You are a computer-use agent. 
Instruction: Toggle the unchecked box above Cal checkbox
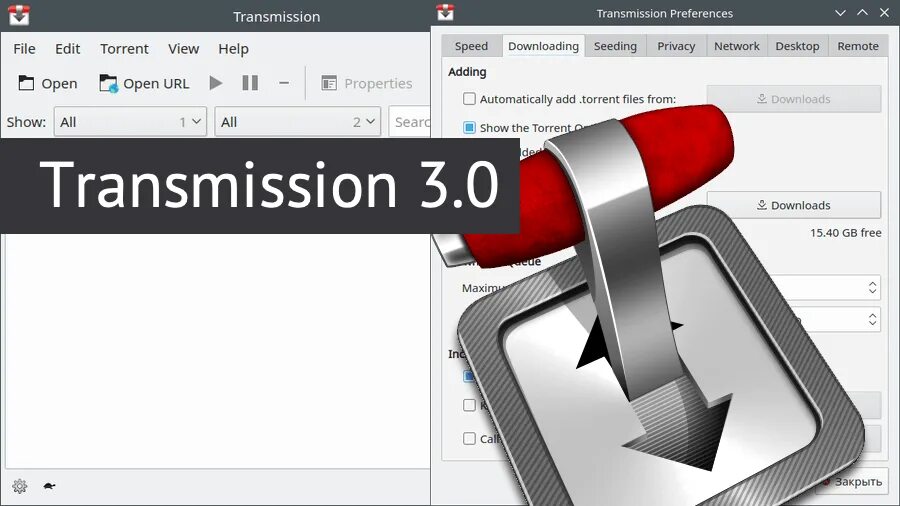(x=470, y=405)
